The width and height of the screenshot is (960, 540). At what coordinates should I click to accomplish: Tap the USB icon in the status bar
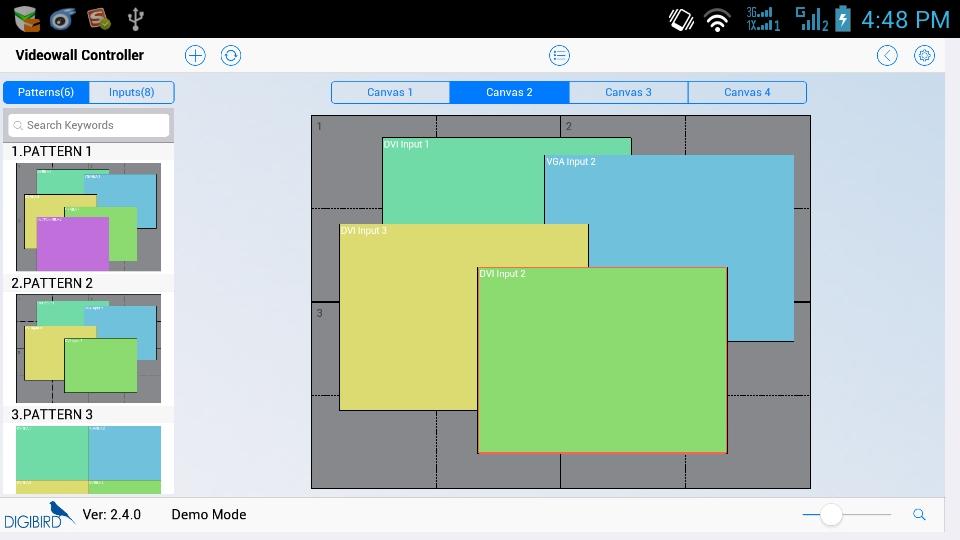pos(135,19)
